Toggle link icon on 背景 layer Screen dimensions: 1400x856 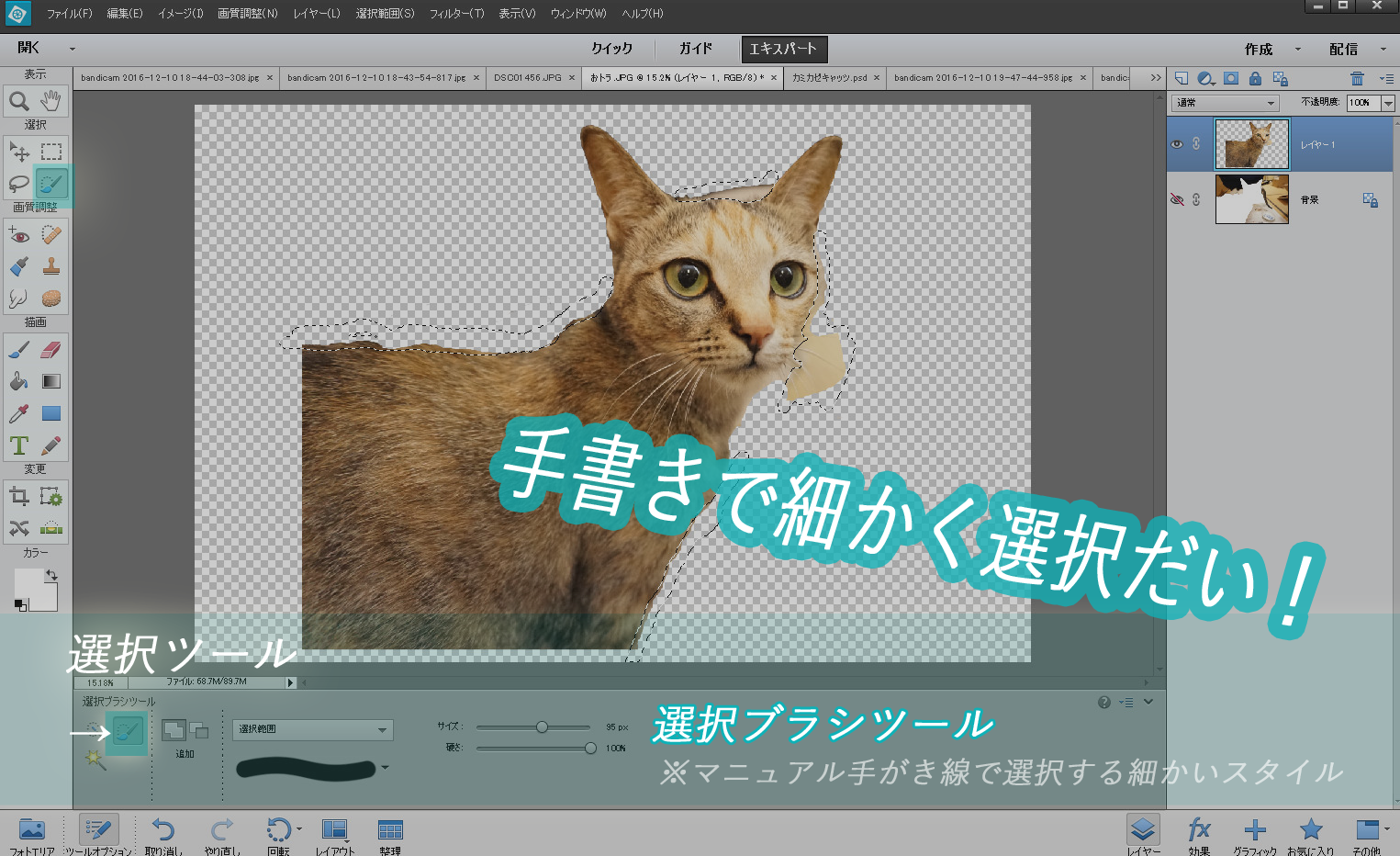coord(1196,199)
